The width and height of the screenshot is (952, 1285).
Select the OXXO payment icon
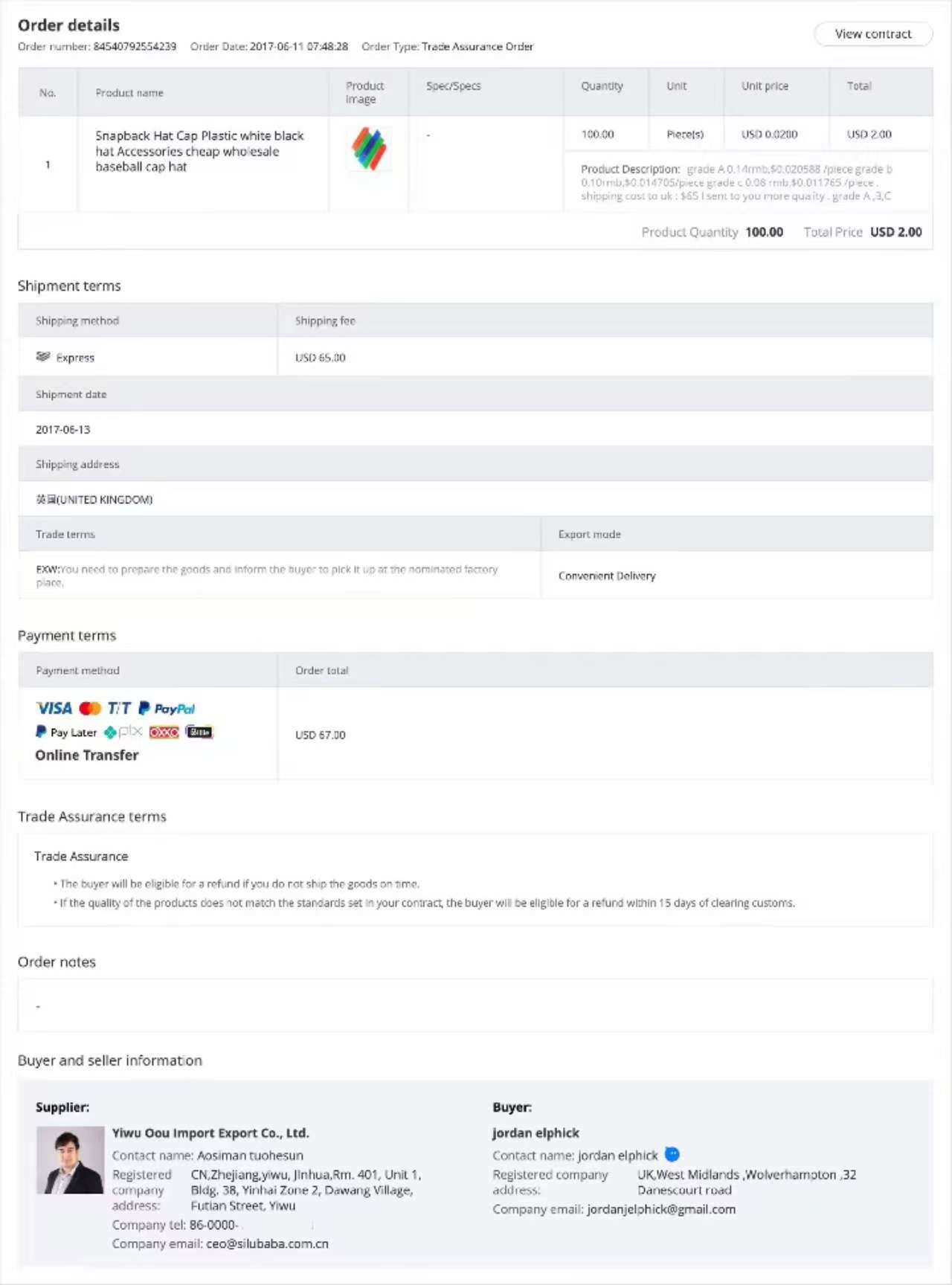click(x=164, y=732)
